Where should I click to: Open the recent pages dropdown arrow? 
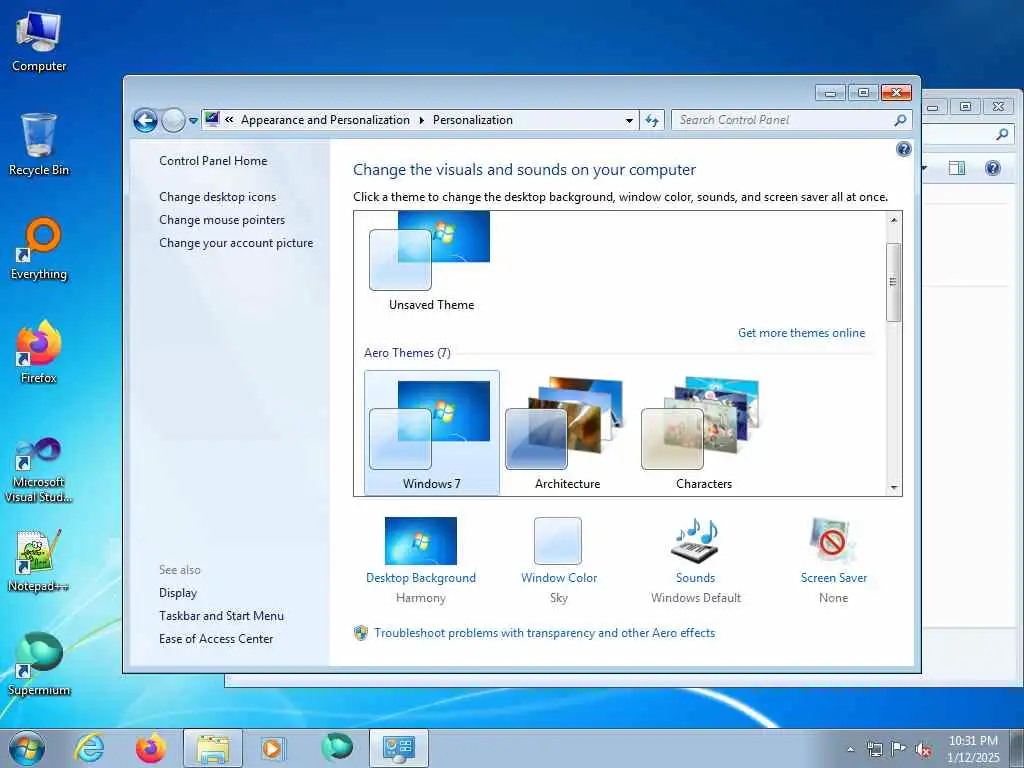tap(193, 121)
